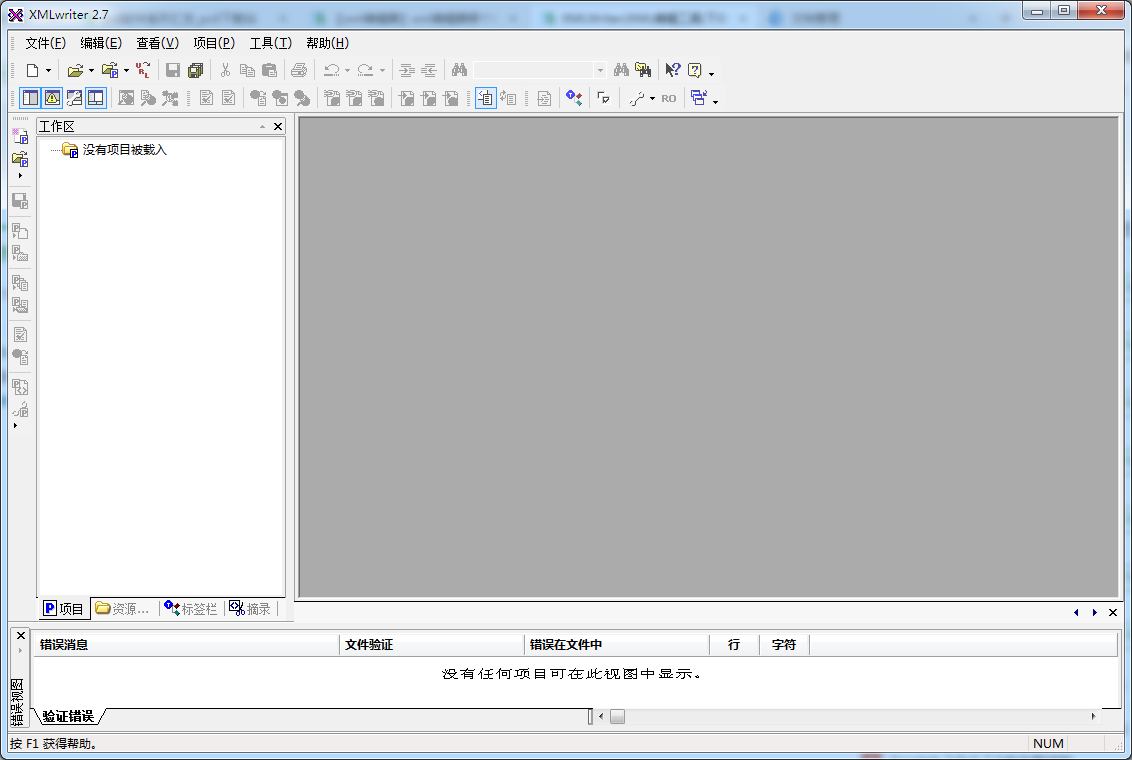Expand the arrow below the sidebar open project icon
Screen dimensions: 1132x760
coord(20,175)
